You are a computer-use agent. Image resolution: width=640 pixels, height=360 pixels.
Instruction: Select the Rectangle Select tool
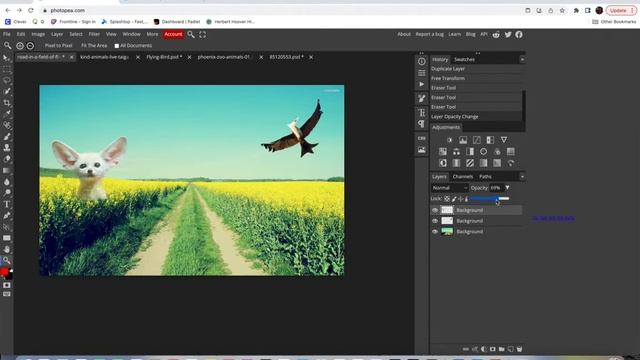pyautogui.click(x=7, y=69)
